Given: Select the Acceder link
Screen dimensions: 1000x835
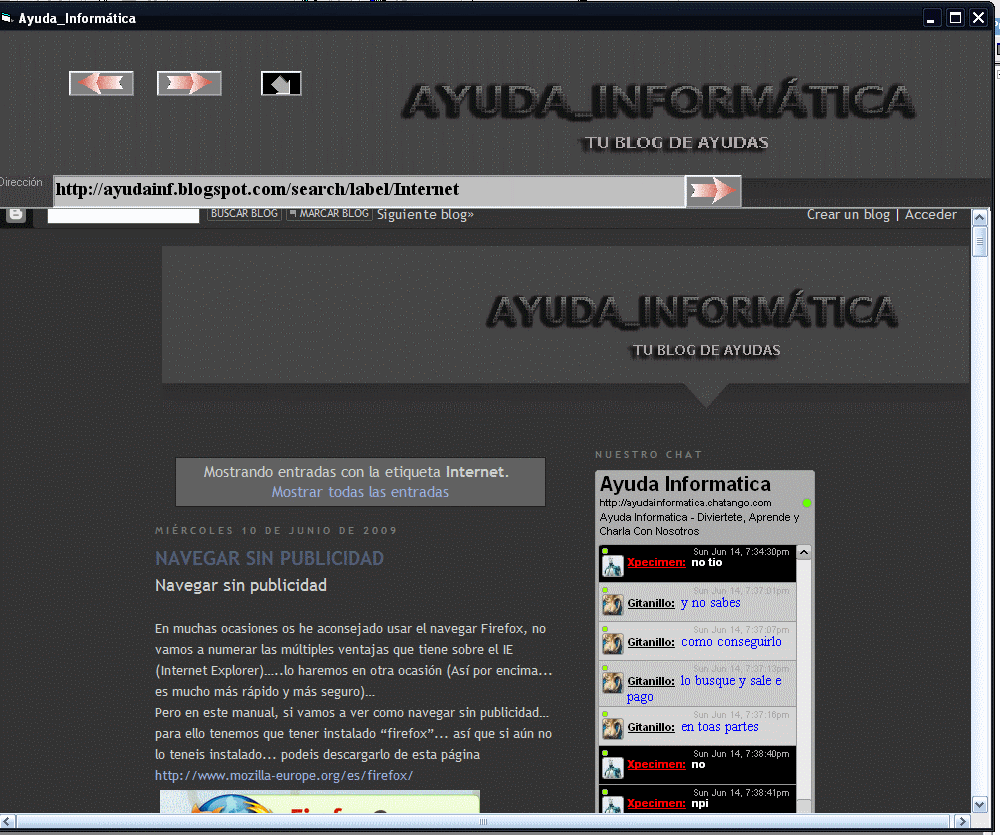Looking at the screenshot, I should pyautogui.click(x=930, y=214).
